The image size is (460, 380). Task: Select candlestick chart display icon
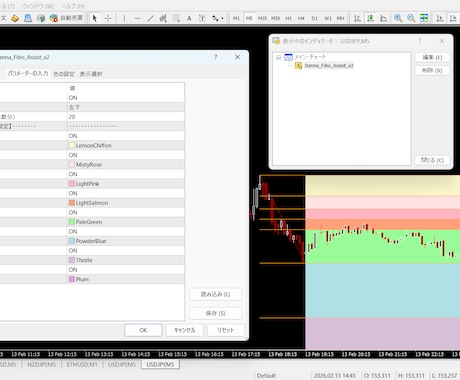370,18
